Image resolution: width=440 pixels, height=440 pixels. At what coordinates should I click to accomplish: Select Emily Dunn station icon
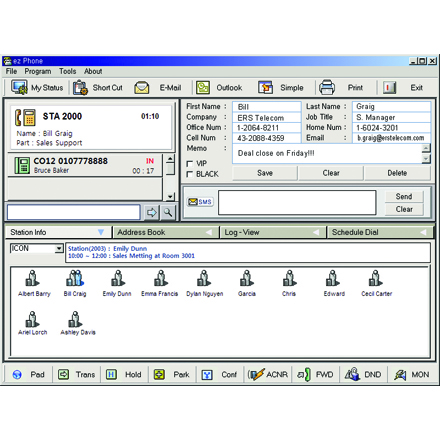pyautogui.click(x=117, y=279)
